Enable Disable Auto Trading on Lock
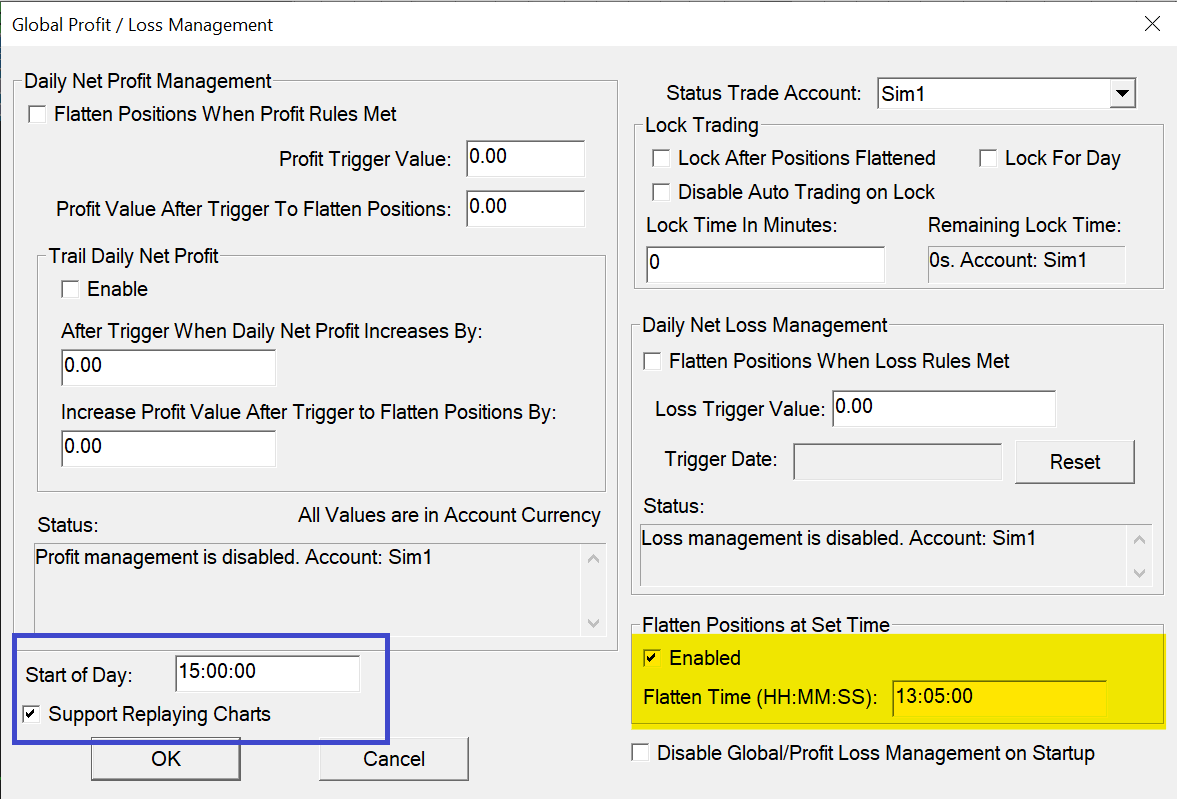Screen dimensions: 1177x799 [x=661, y=192]
